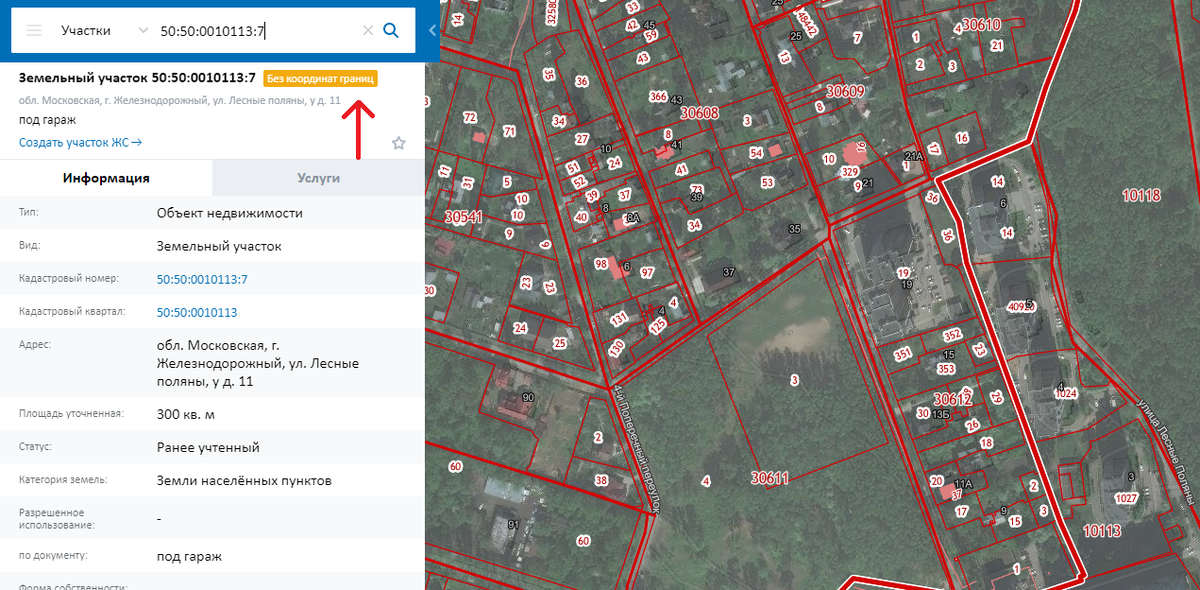Click quarter label 10118 on map

pos(1141,196)
